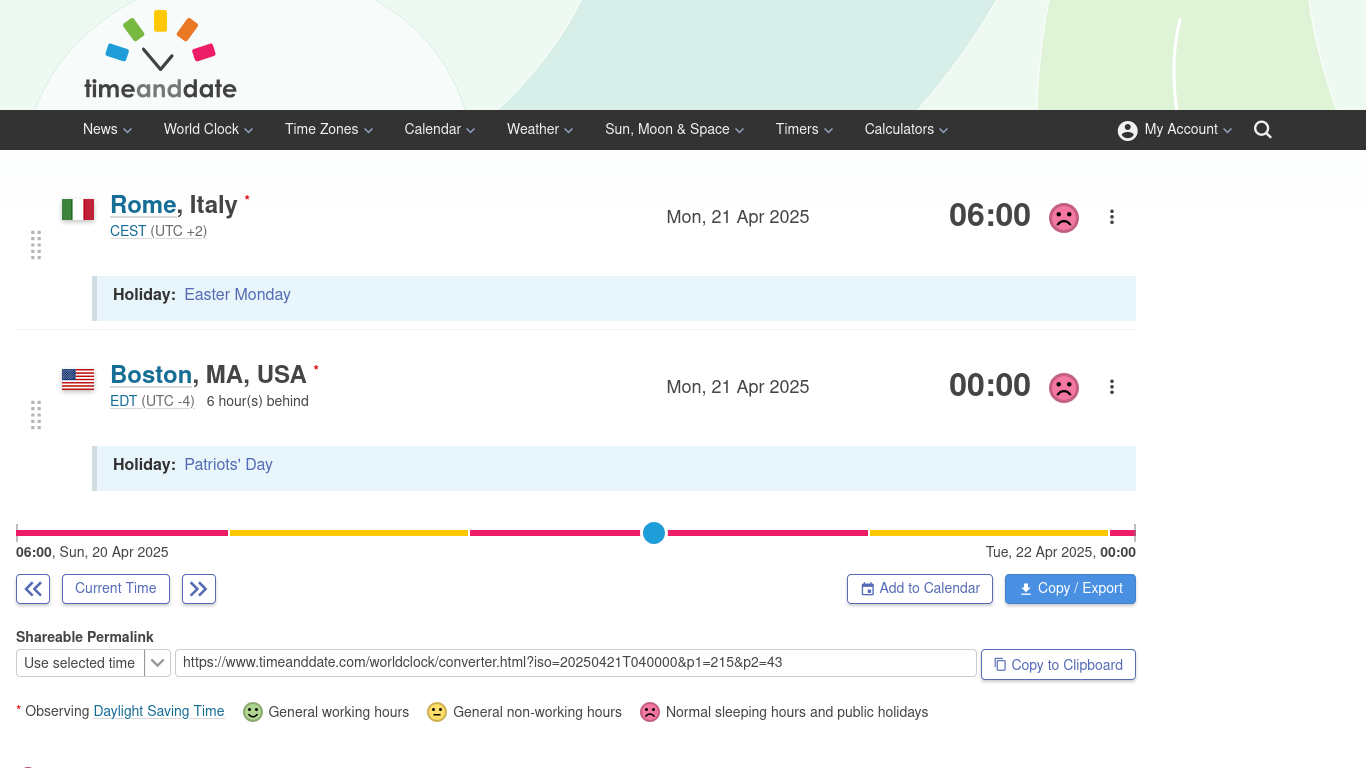Expand the News menu
Screen dimensions: 1366x768
[x=107, y=130]
